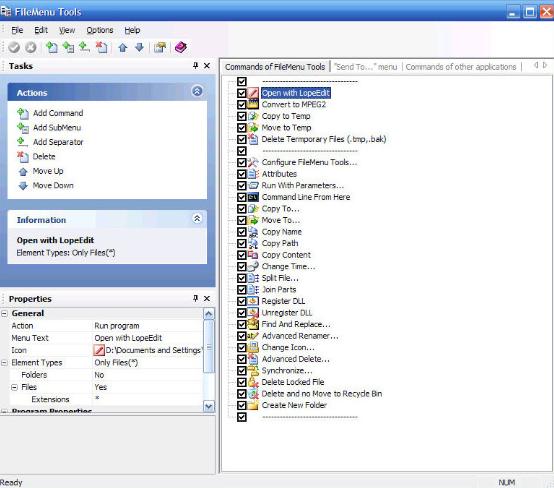Open the File menu
The image size is (554, 488).
tap(17, 30)
